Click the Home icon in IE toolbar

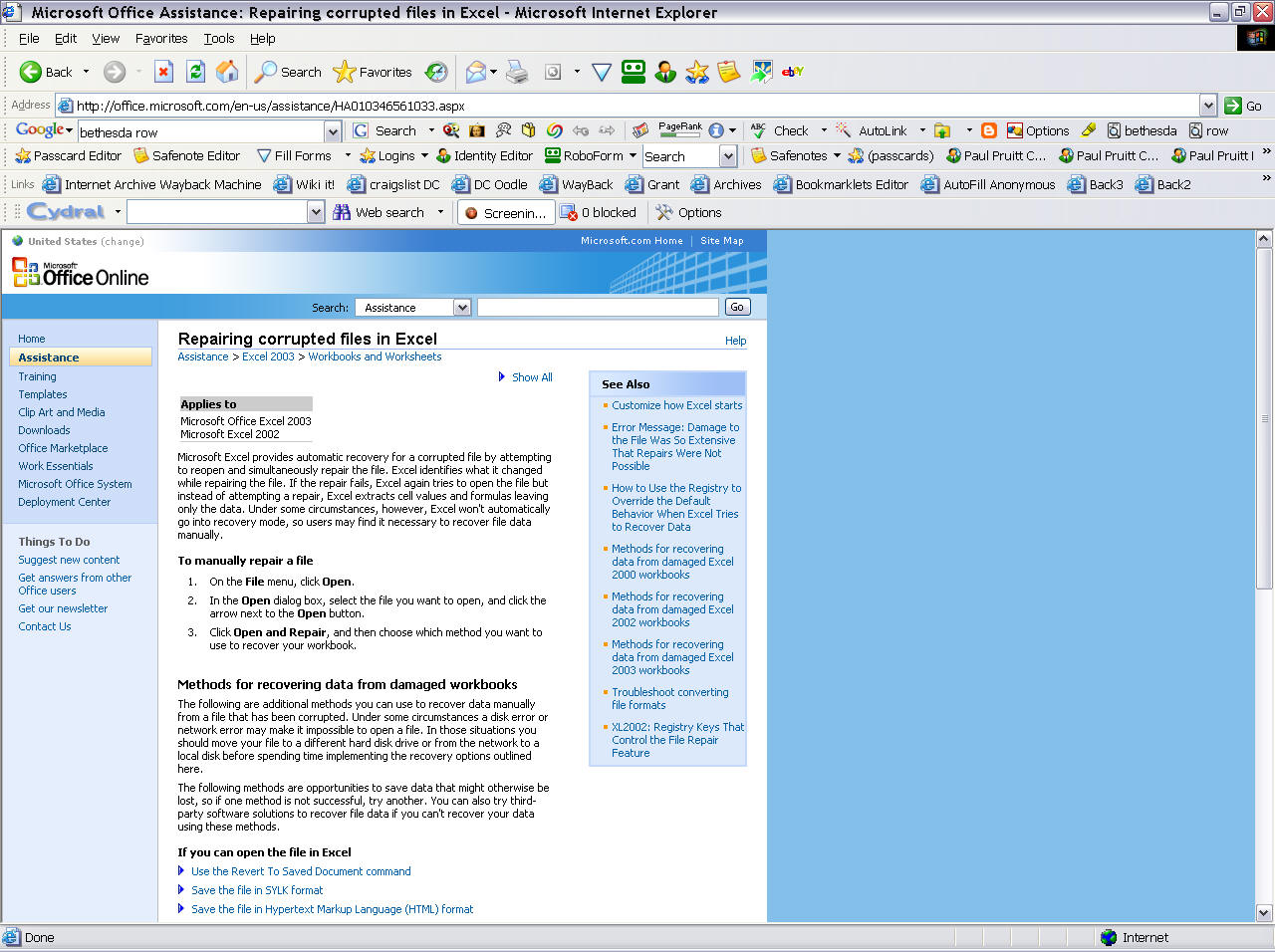point(227,72)
